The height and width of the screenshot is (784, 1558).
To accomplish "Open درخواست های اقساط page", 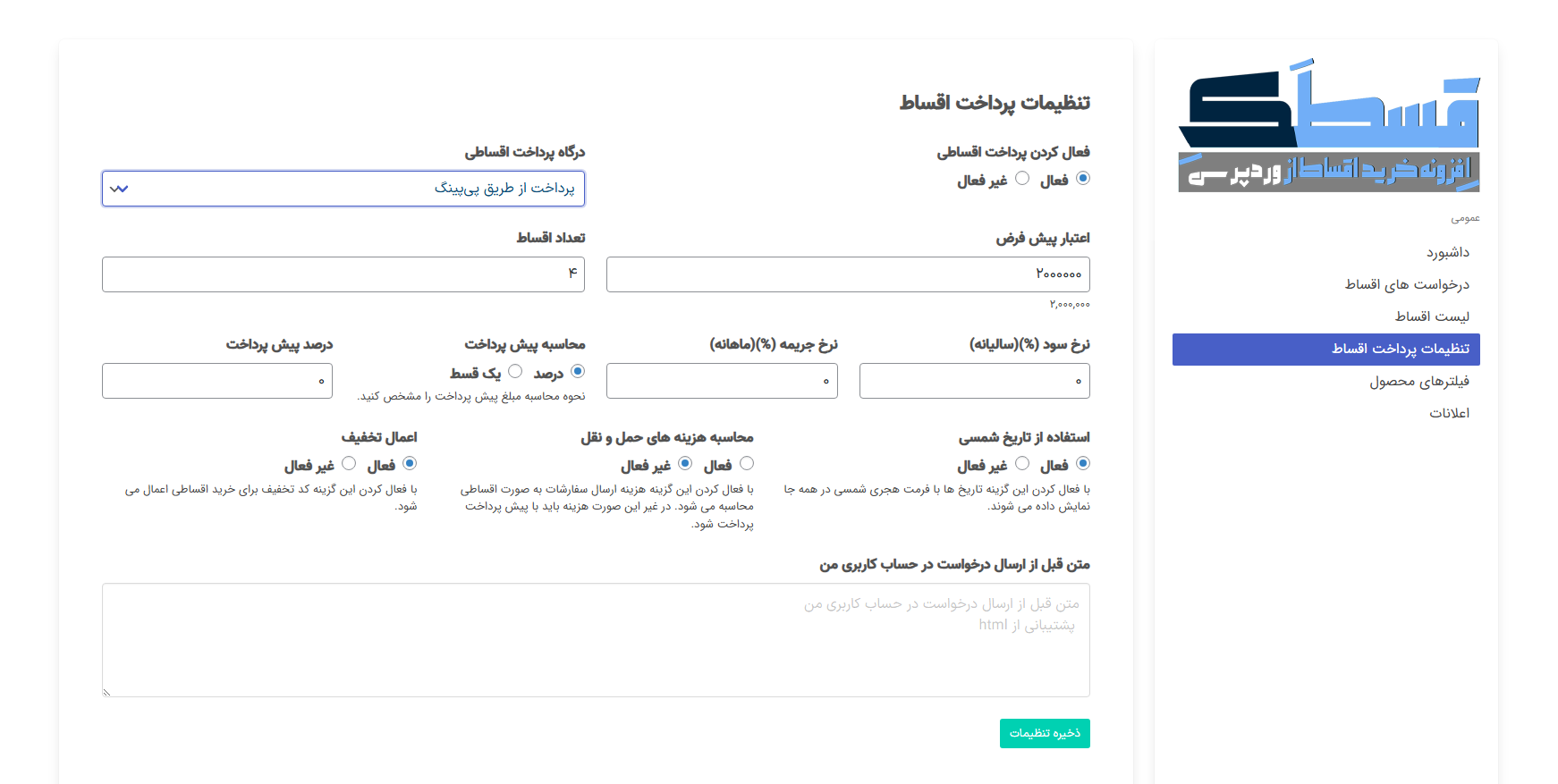I will click(x=1407, y=285).
